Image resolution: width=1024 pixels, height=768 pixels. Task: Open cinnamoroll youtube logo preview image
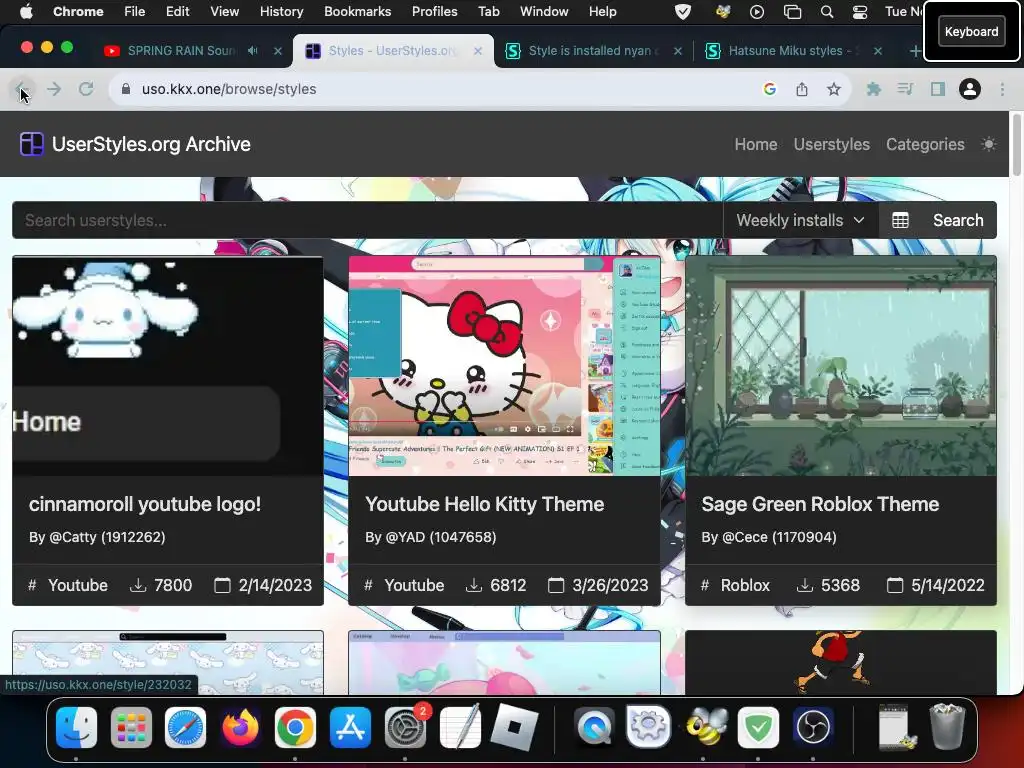168,366
